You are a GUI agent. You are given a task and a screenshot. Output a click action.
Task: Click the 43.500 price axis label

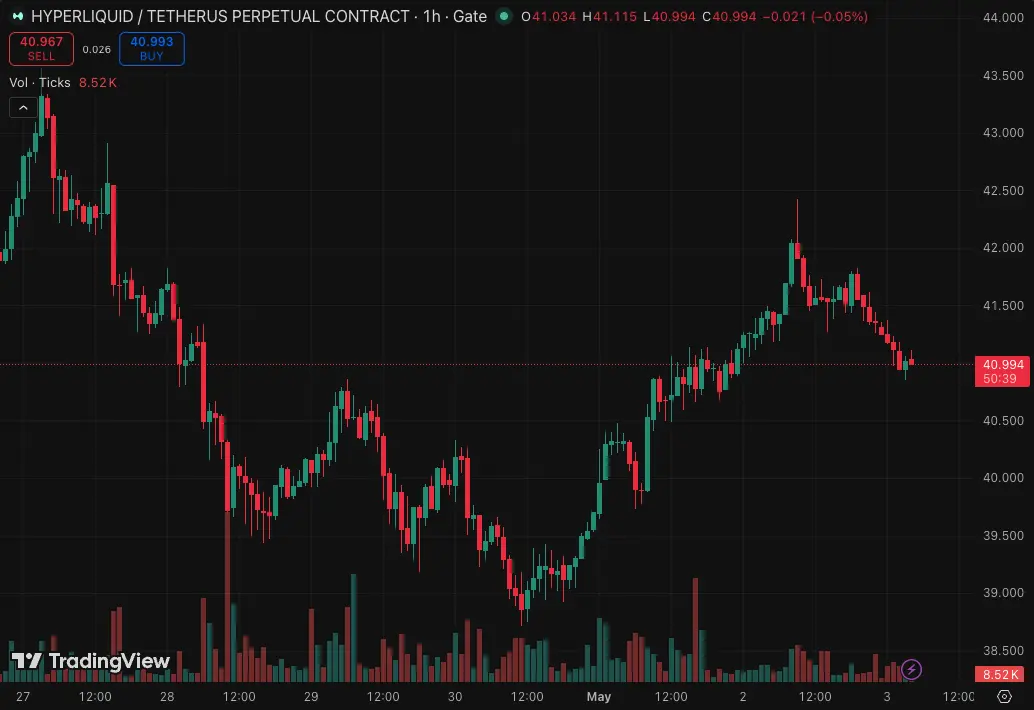click(1003, 76)
